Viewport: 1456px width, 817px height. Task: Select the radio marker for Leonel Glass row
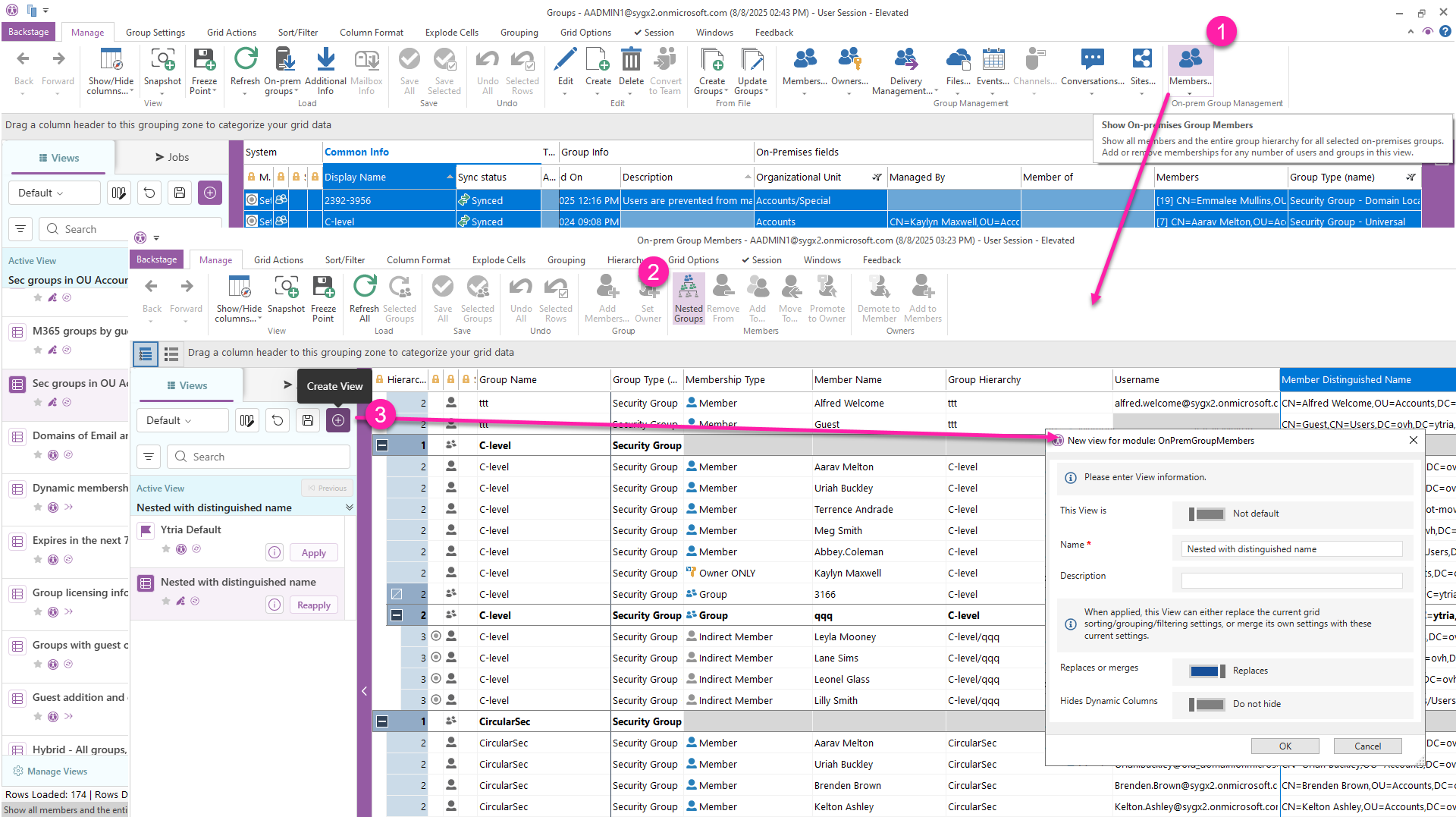436,679
